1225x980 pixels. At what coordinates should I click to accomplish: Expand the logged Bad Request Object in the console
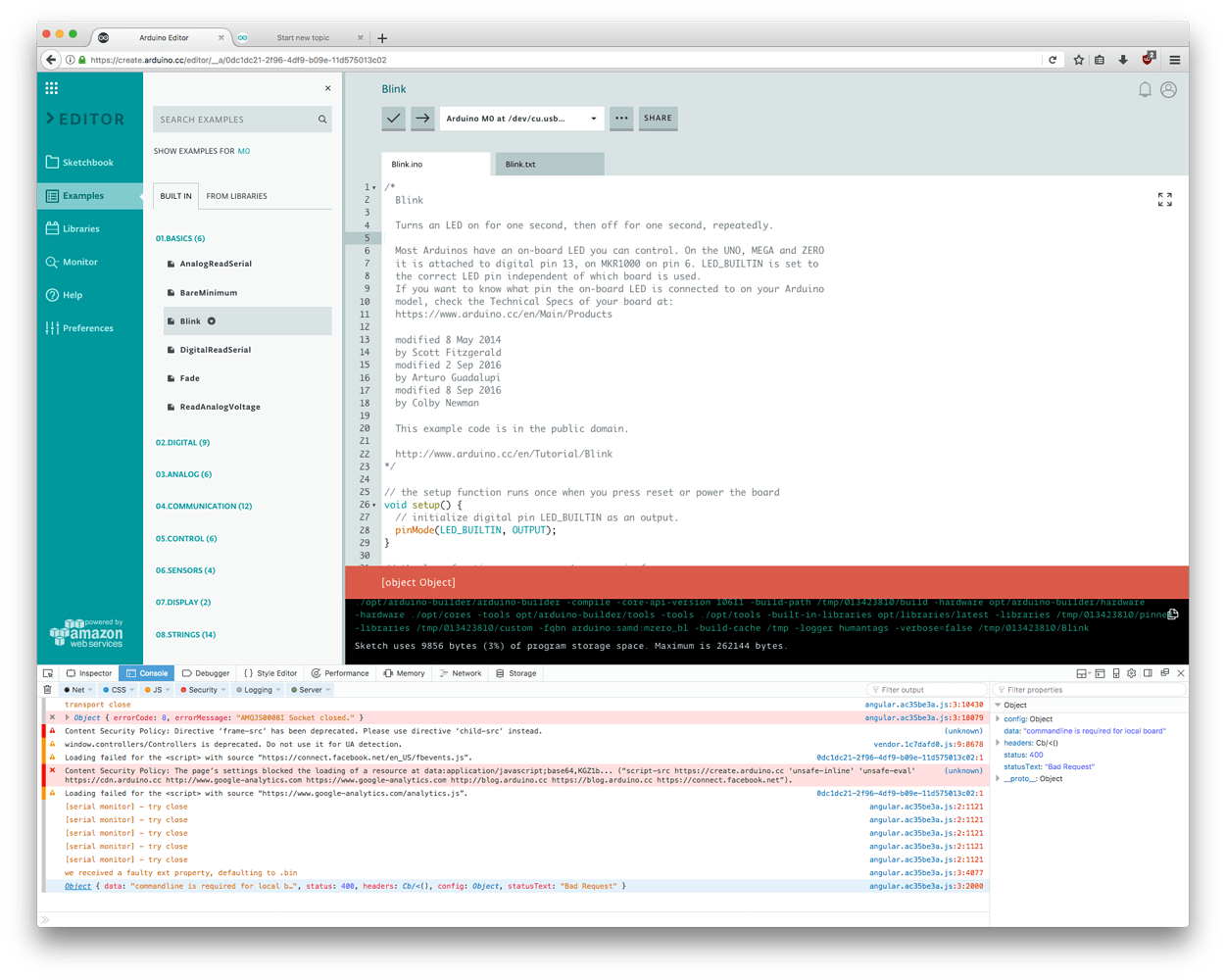coord(78,885)
